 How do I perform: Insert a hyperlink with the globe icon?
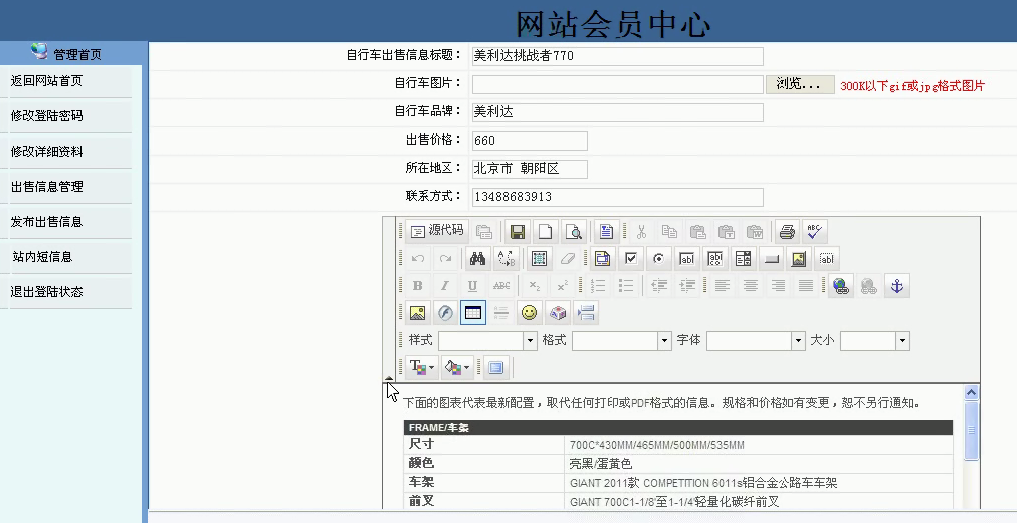(x=841, y=286)
